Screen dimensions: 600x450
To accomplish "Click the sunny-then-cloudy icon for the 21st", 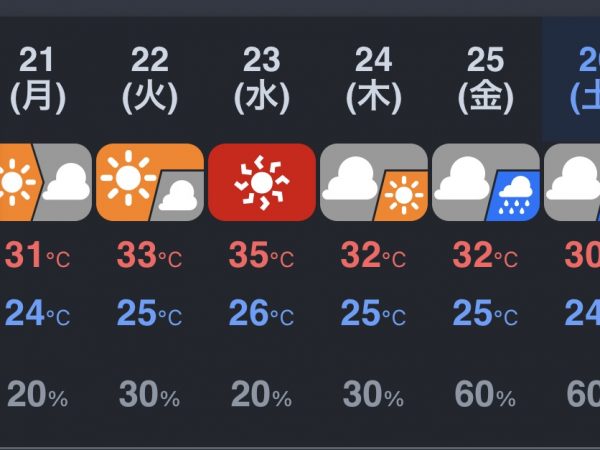I will [x=46, y=182].
